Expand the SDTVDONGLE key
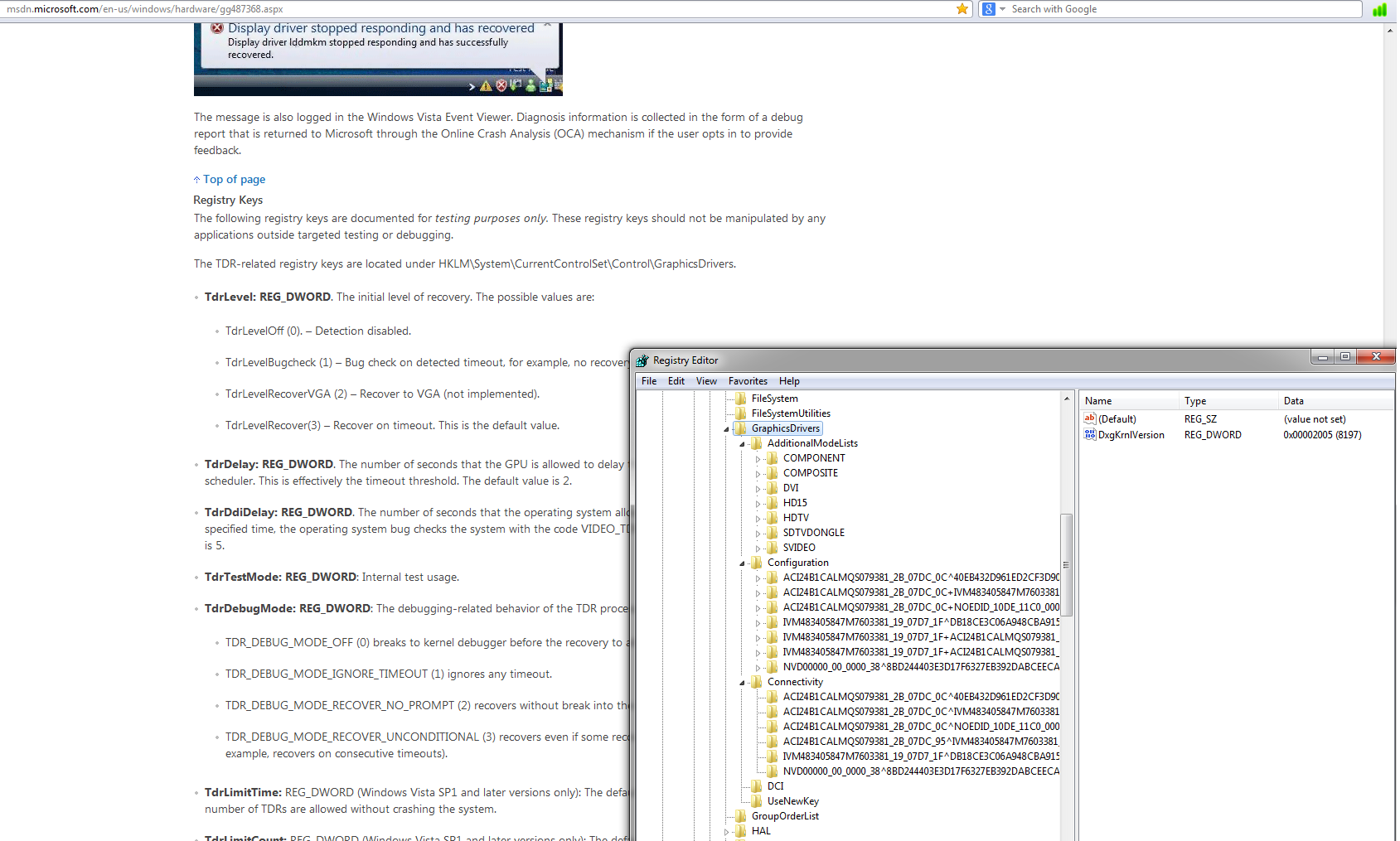This screenshot has width=1400, height=841. pyautogui.click(x=758, y=534)
